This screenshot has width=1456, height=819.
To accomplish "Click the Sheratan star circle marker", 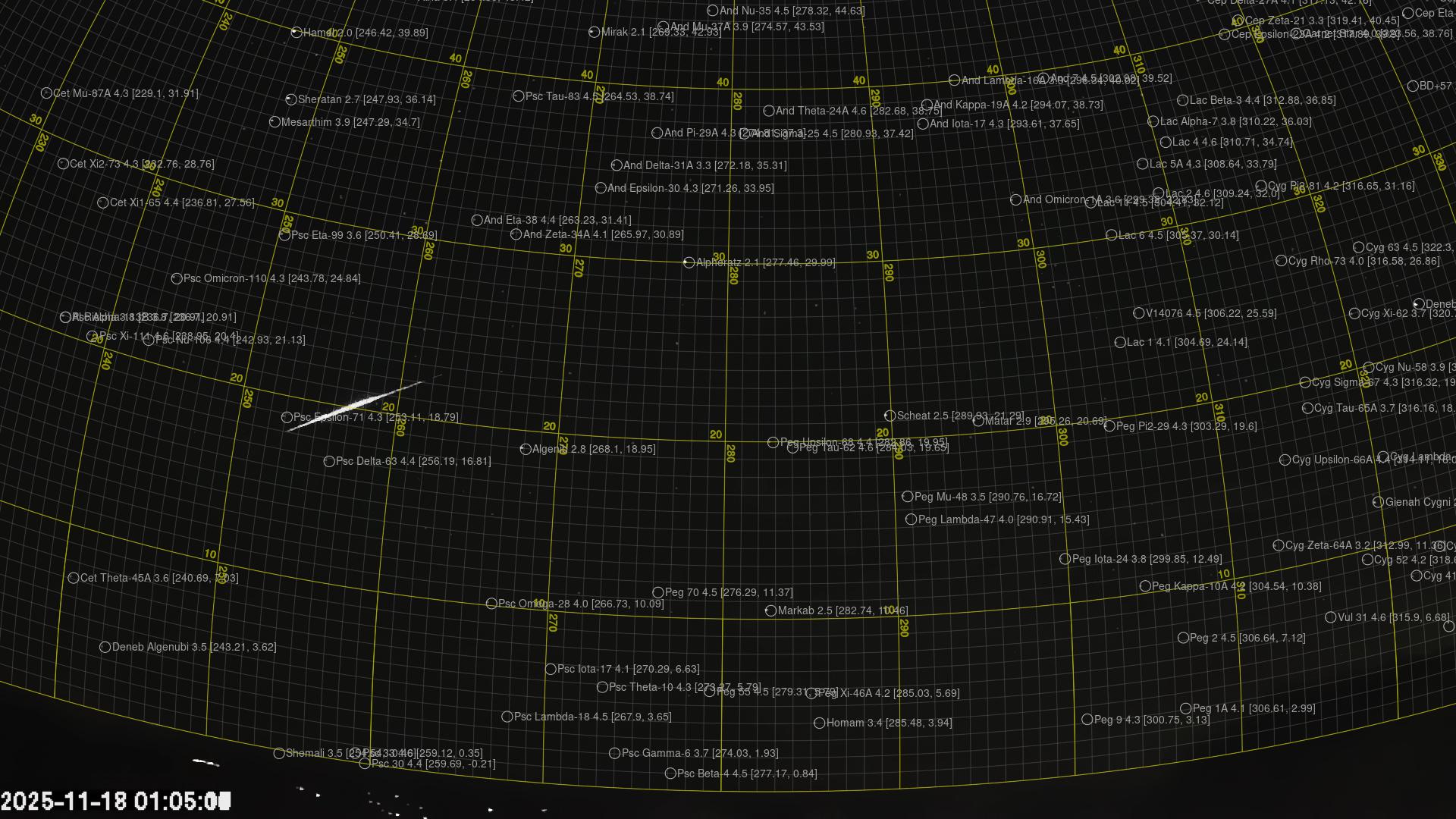I will [291, 99].
